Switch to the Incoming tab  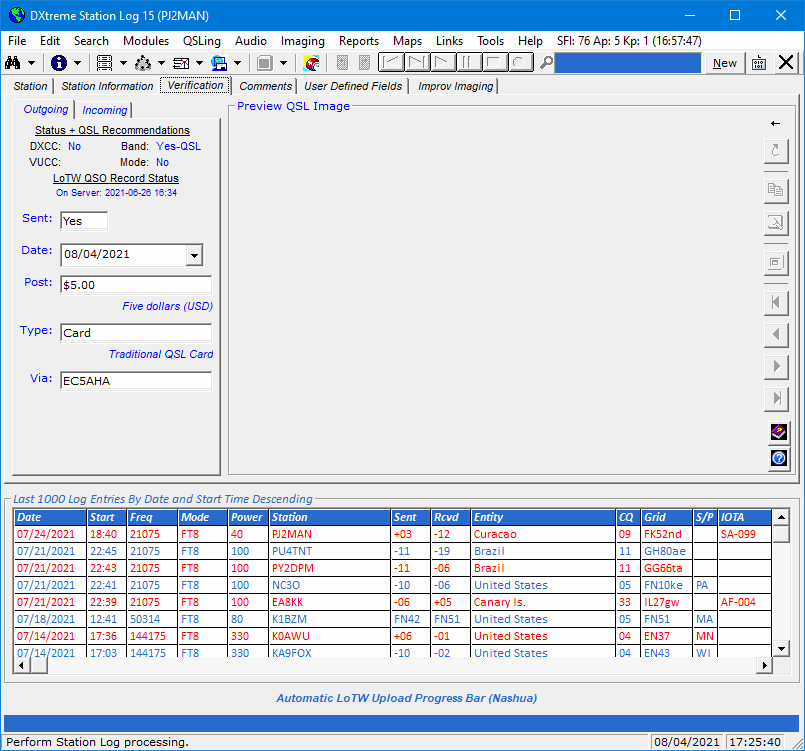pos(104,110)
